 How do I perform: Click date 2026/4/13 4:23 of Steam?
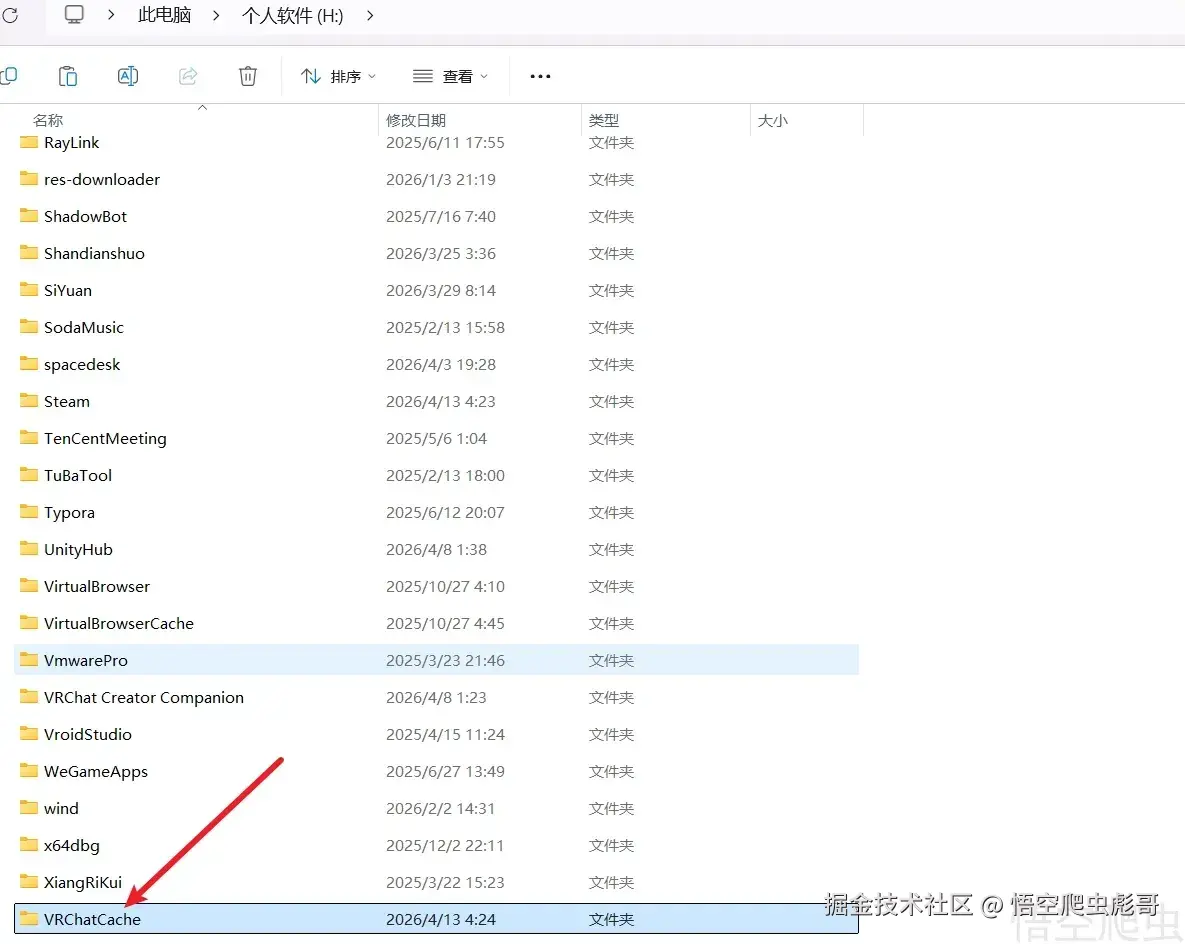441,402
